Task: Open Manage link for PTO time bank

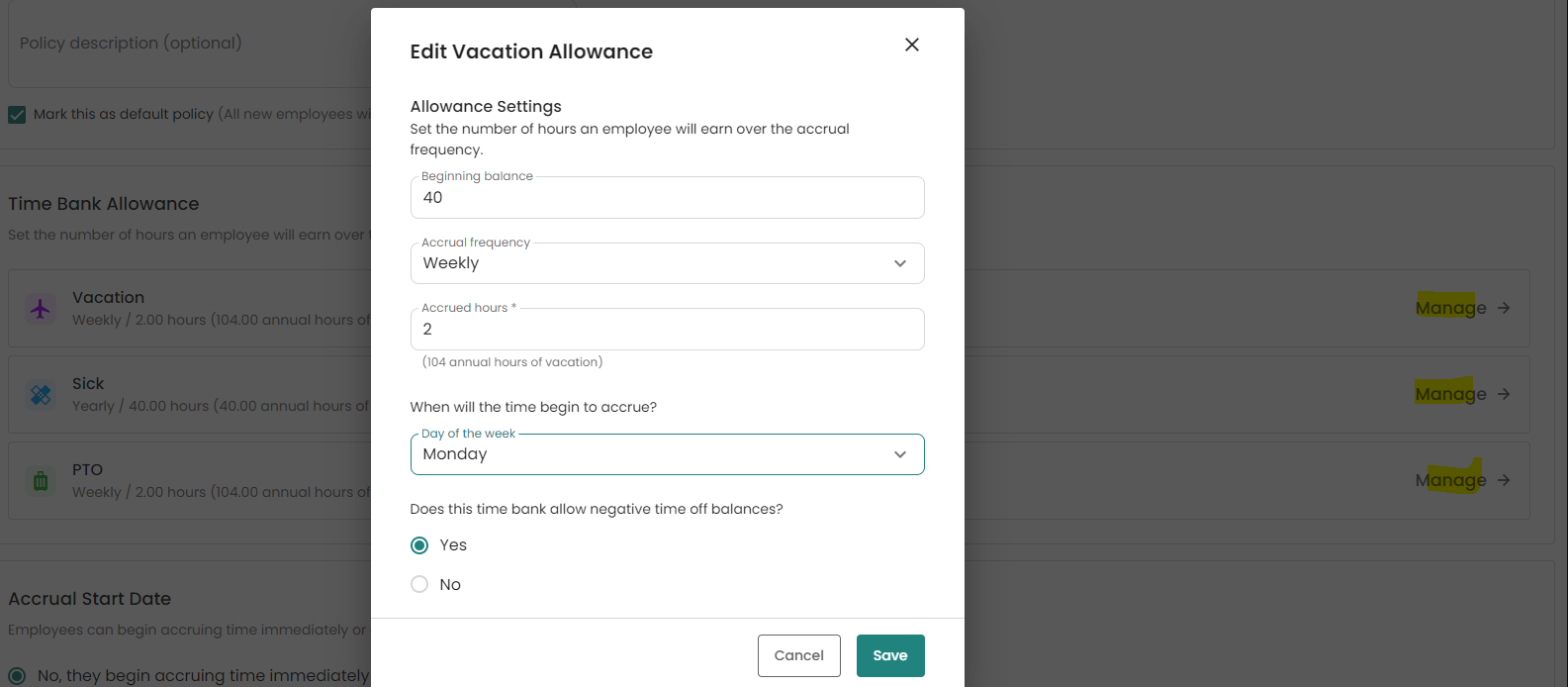Action: pos(1450,480)
